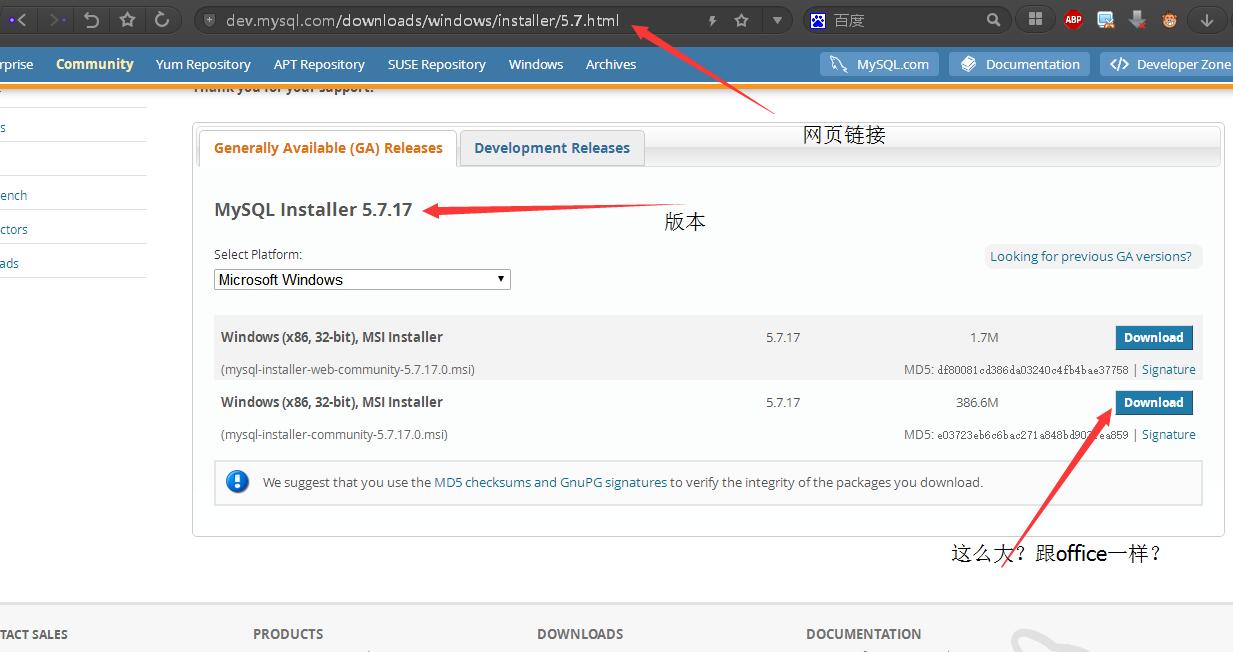Go back with the browser back arrow
Image resolution: width=1233 pixels, height=652 pixels.
click(20, 20)
